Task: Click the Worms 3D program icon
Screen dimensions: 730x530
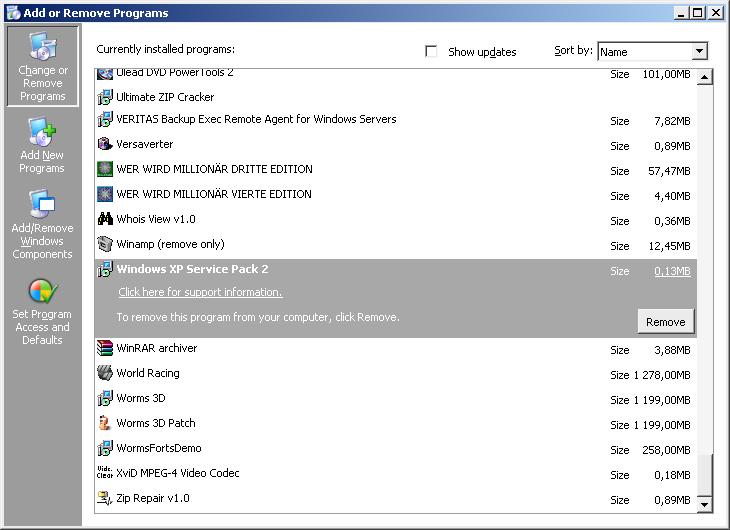Action: 105,398
